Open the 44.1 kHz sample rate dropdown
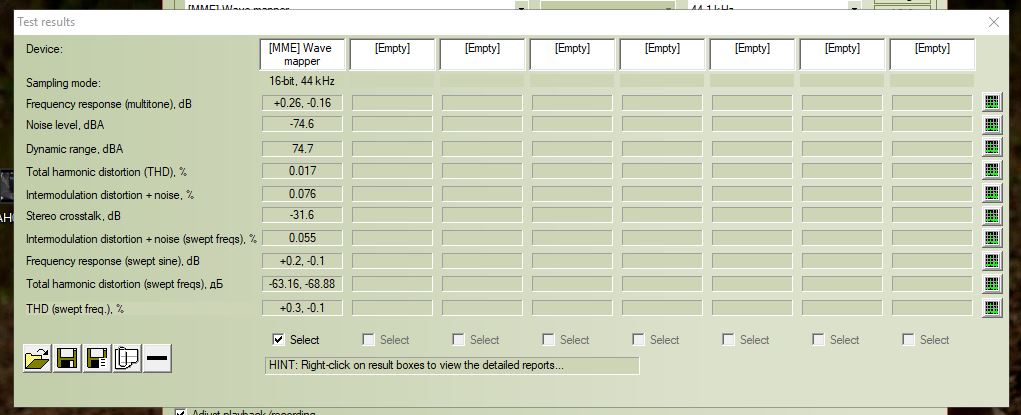 pyautogui.click(x=853, y=6)
